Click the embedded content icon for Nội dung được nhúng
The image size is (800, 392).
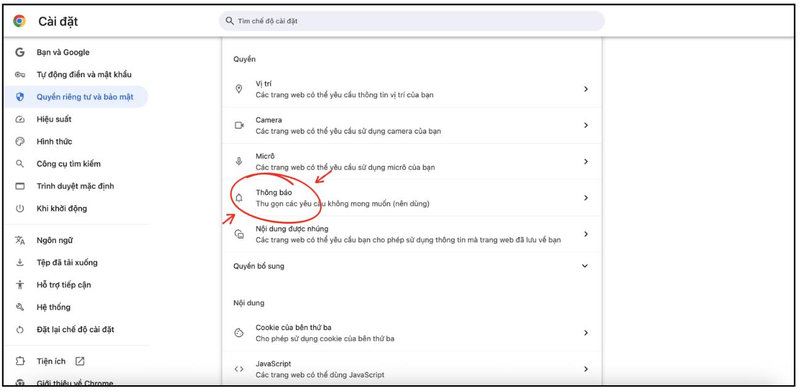point(239,234)
